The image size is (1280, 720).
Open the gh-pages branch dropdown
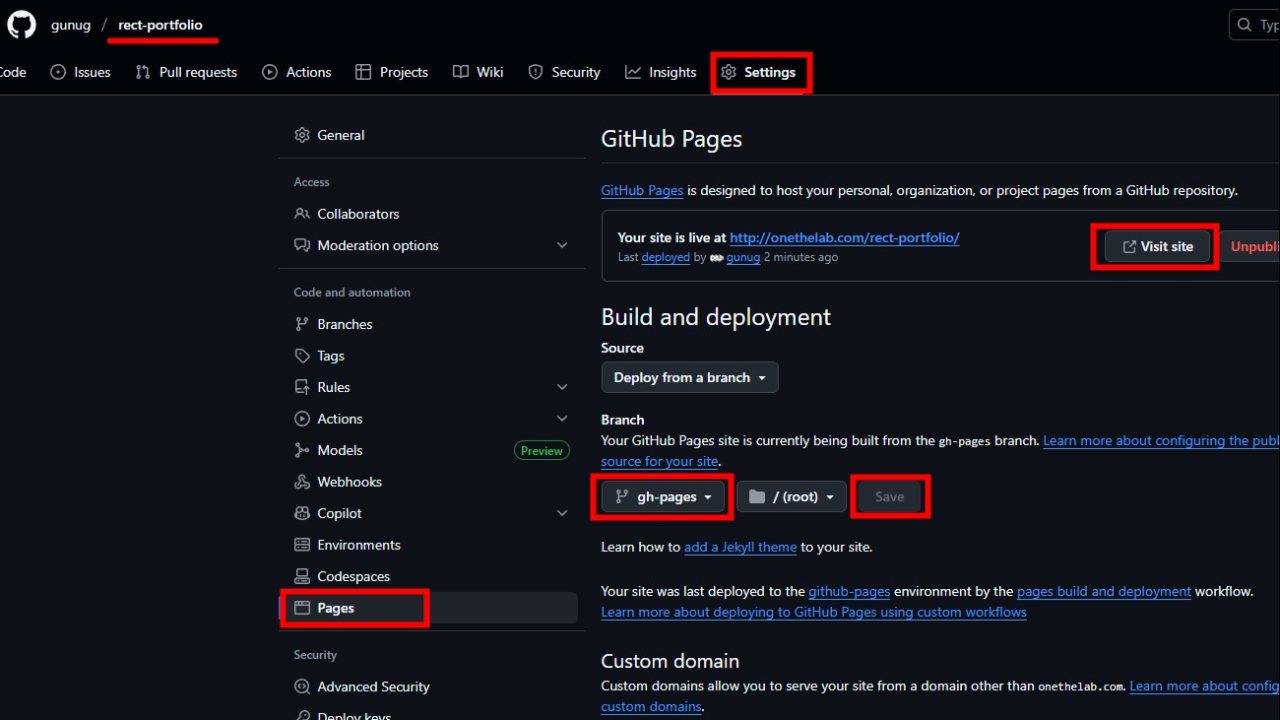click(x=663, y=497)
